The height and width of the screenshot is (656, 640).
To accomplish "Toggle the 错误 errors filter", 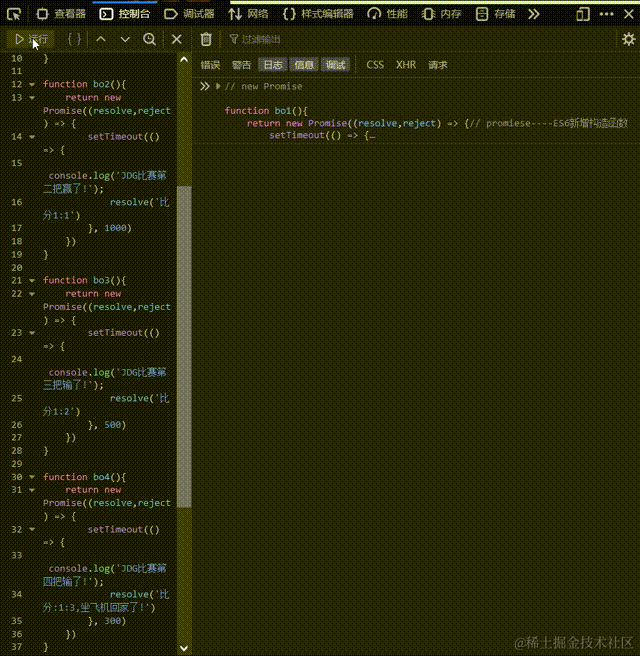I will [x=210, y=65].
